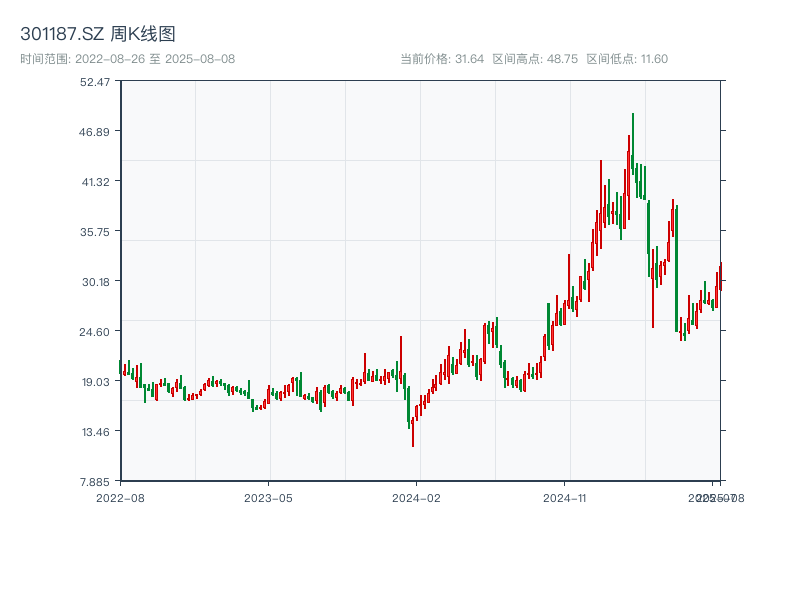This screenshot has height=600, width=800.
Task: Select the time range text 2022-08-26 至 2025-08-08
Action: pos(155,59)
